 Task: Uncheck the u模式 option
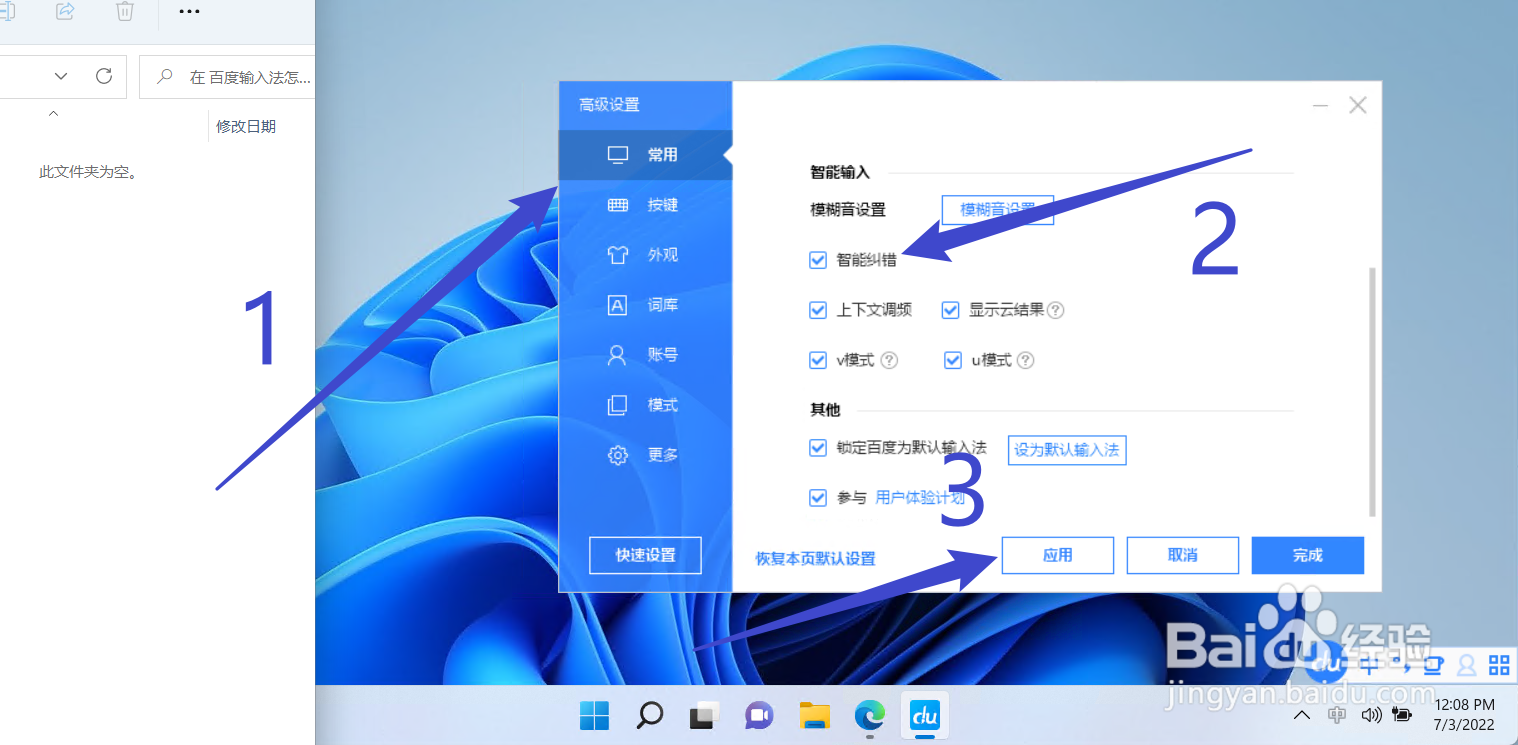pos(952,360)
